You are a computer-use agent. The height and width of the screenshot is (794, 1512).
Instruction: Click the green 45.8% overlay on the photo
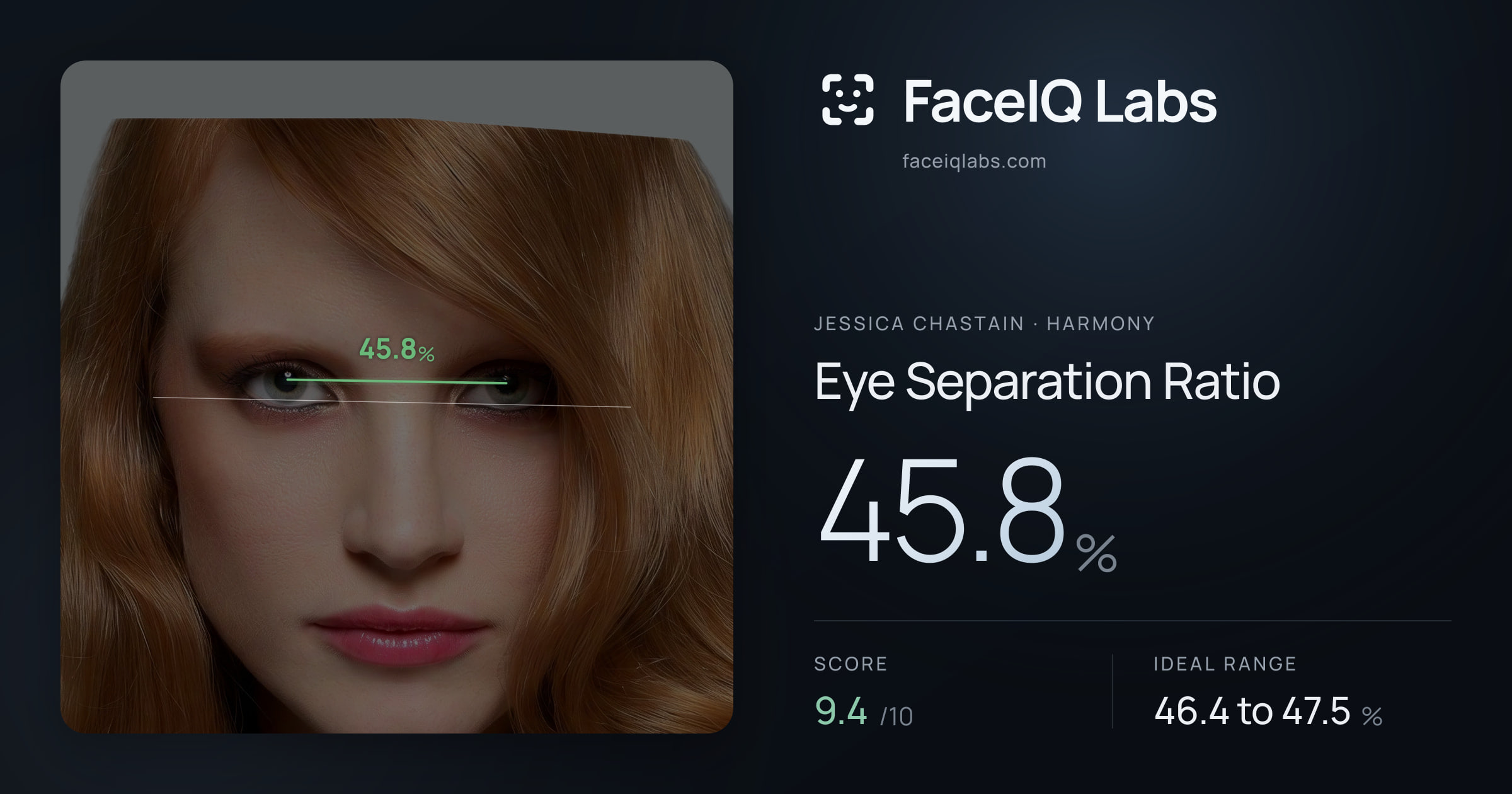(x=397, y=350)
